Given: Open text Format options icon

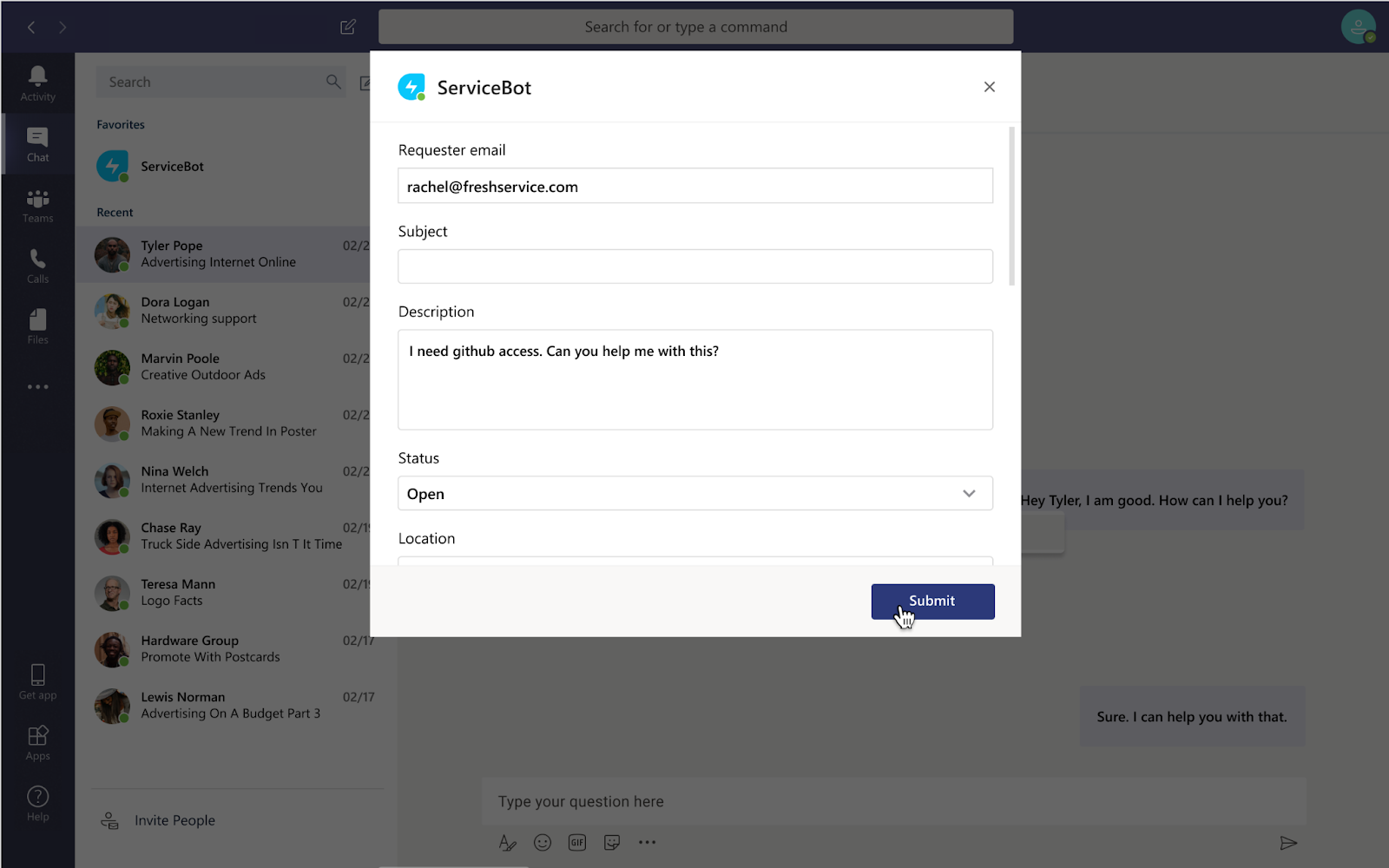Looking at the screenshot, I should 508,843.
